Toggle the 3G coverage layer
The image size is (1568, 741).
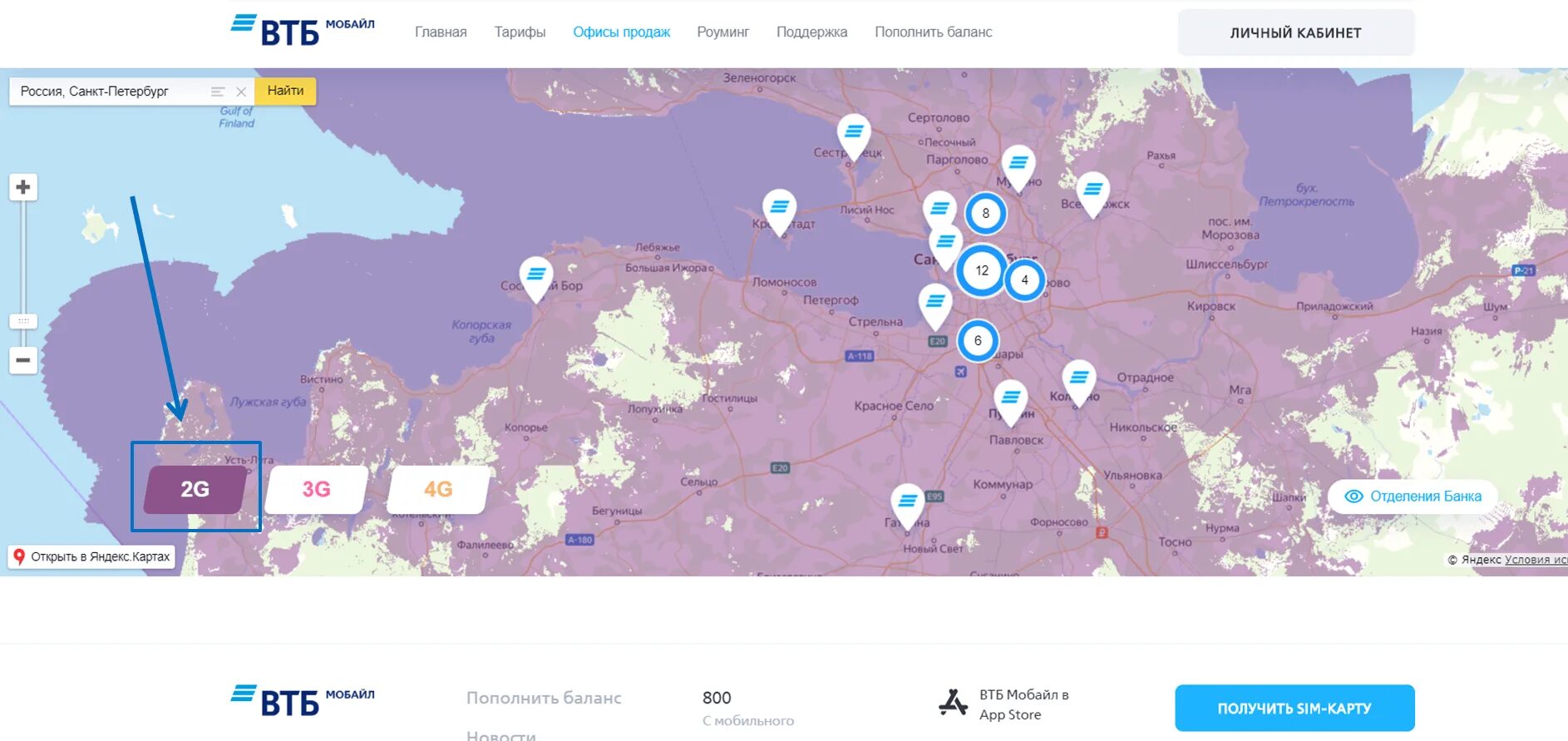click(x=317, y=489)
